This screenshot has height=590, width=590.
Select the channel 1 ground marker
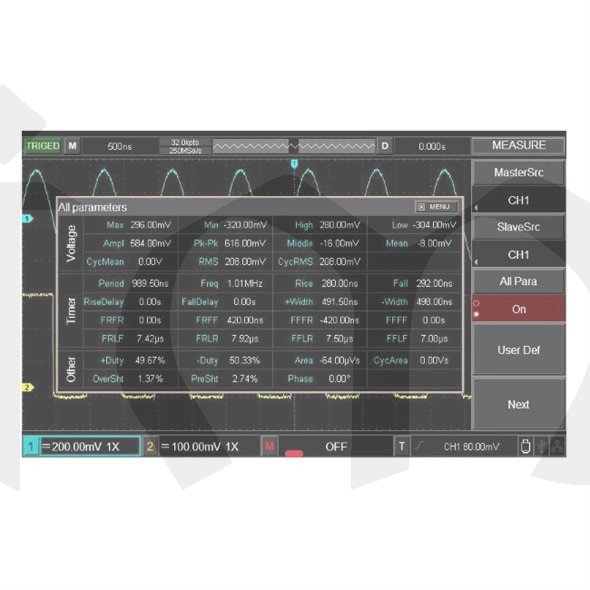(x=27, y=218)
